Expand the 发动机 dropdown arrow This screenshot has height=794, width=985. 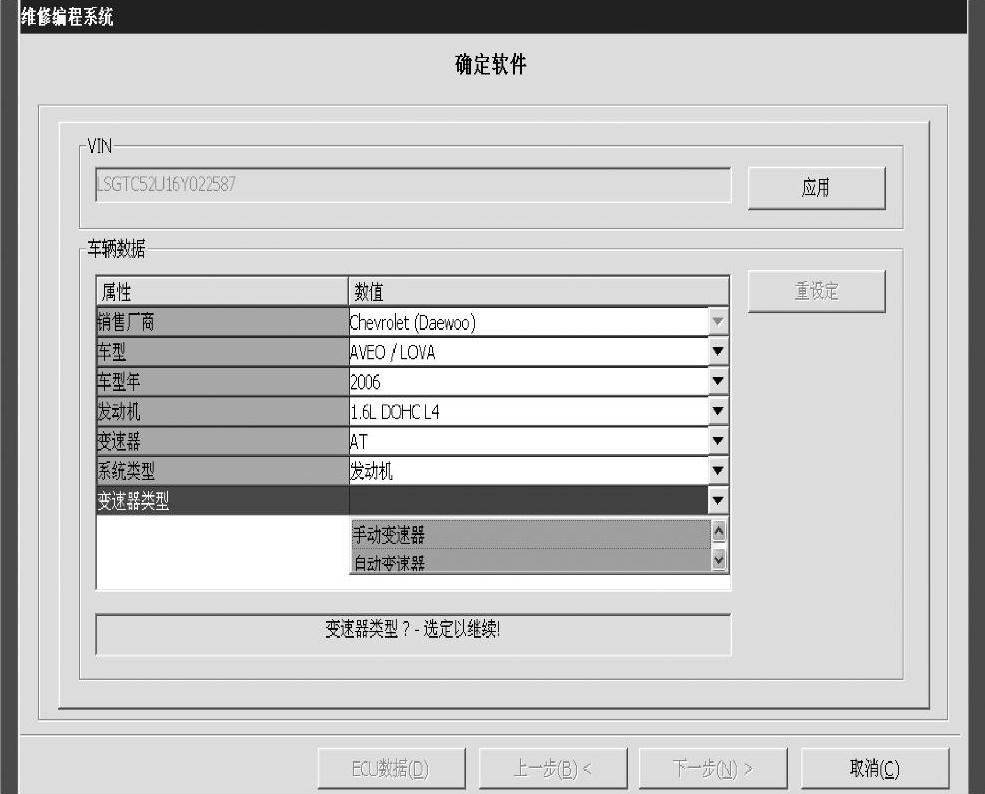click(x=718, y=410)
